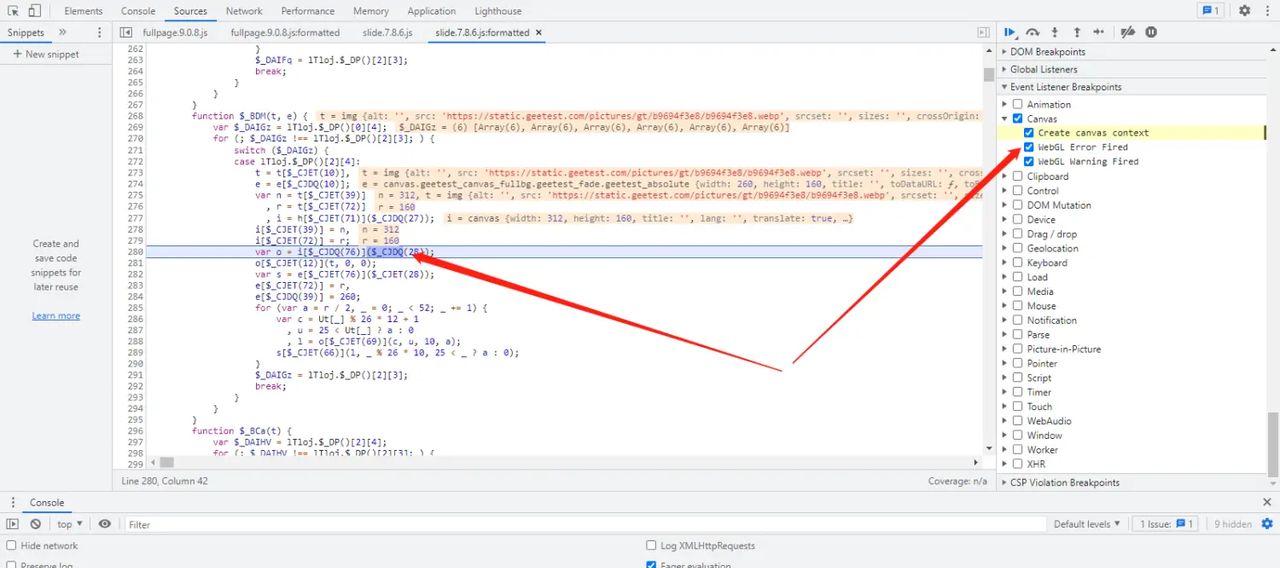Click the inspect element picker icon

point(12,11)
